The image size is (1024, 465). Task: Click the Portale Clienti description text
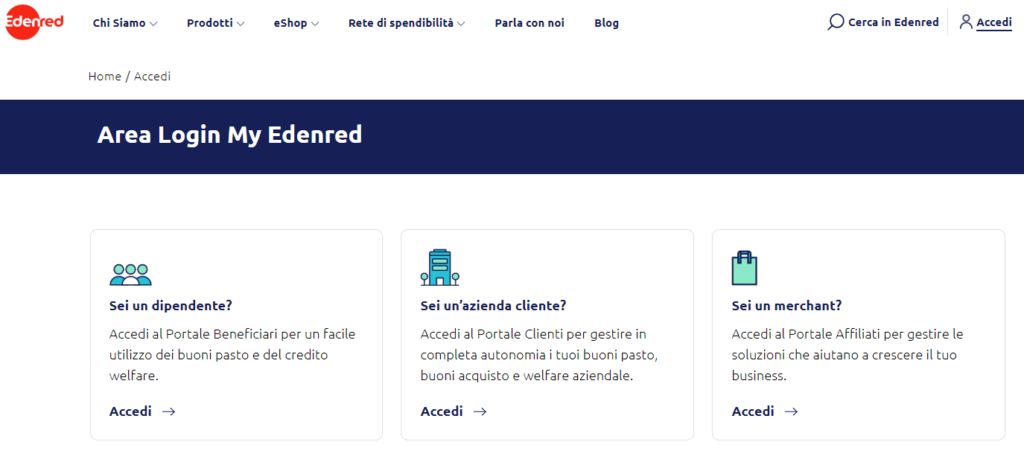click(539, 355)
